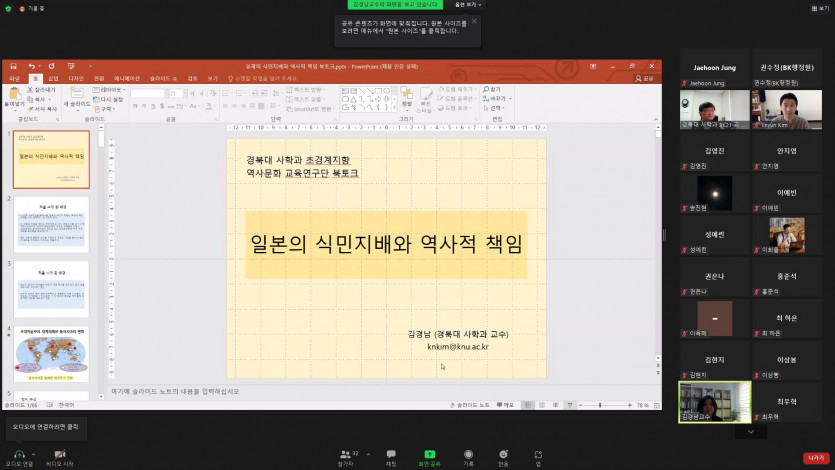Click Start From Beginning in quick access toolbar
Screen dimensions: 835x470
pyautogui.click(x=71, y=66)
